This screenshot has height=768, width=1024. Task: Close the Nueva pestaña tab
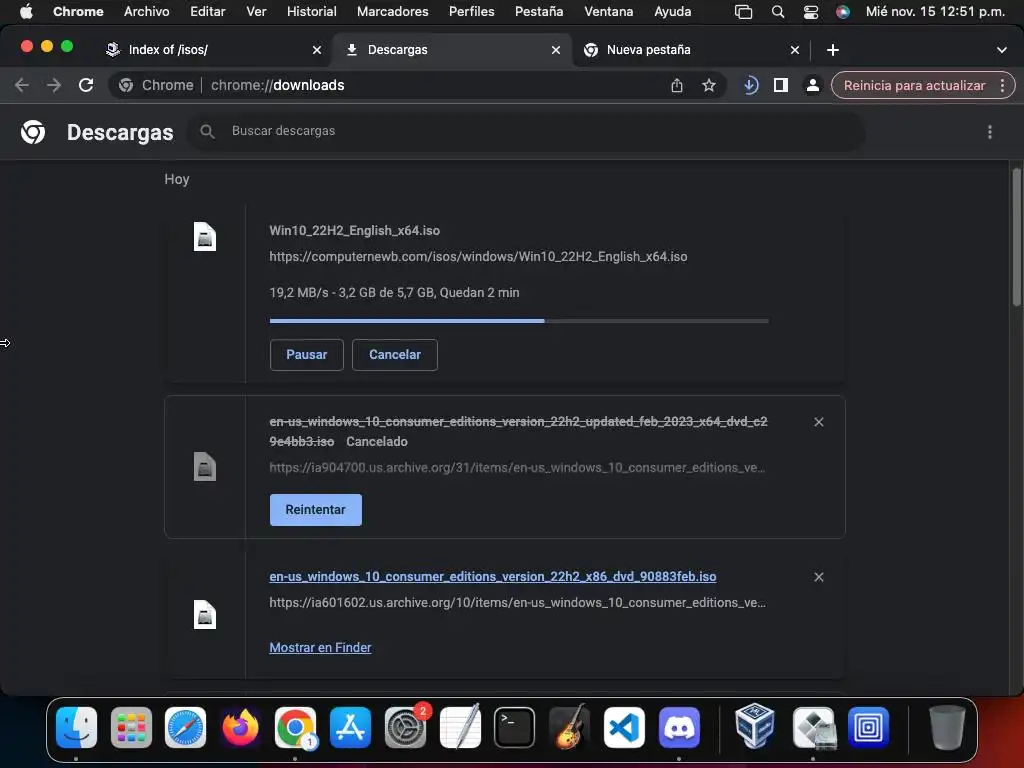click(x=794, y=50)
